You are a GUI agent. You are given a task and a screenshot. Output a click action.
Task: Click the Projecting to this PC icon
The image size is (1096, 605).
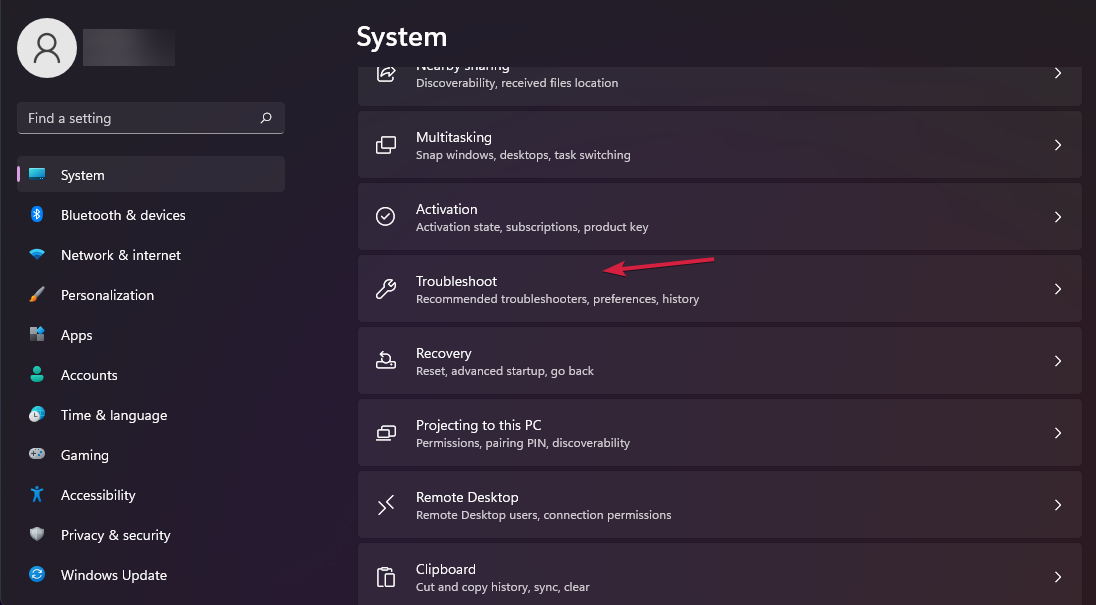[386, 432]
